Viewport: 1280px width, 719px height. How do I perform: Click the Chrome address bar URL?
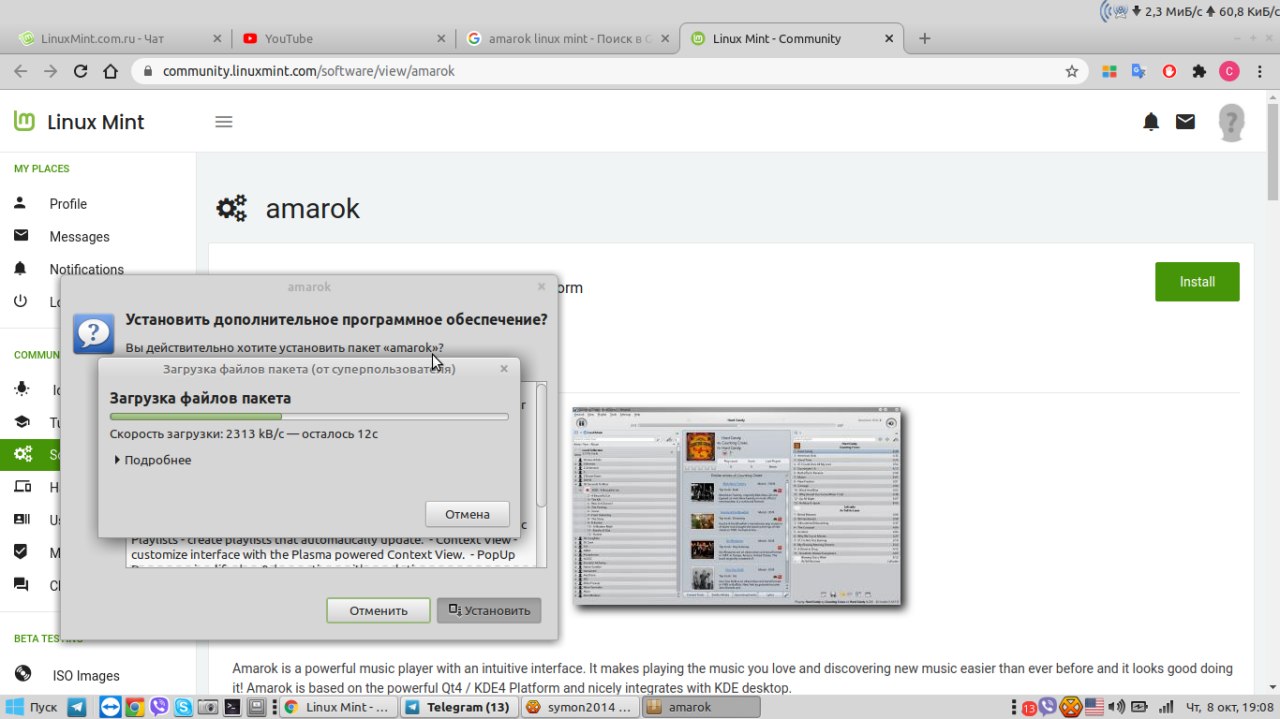(x=309, y=71)
